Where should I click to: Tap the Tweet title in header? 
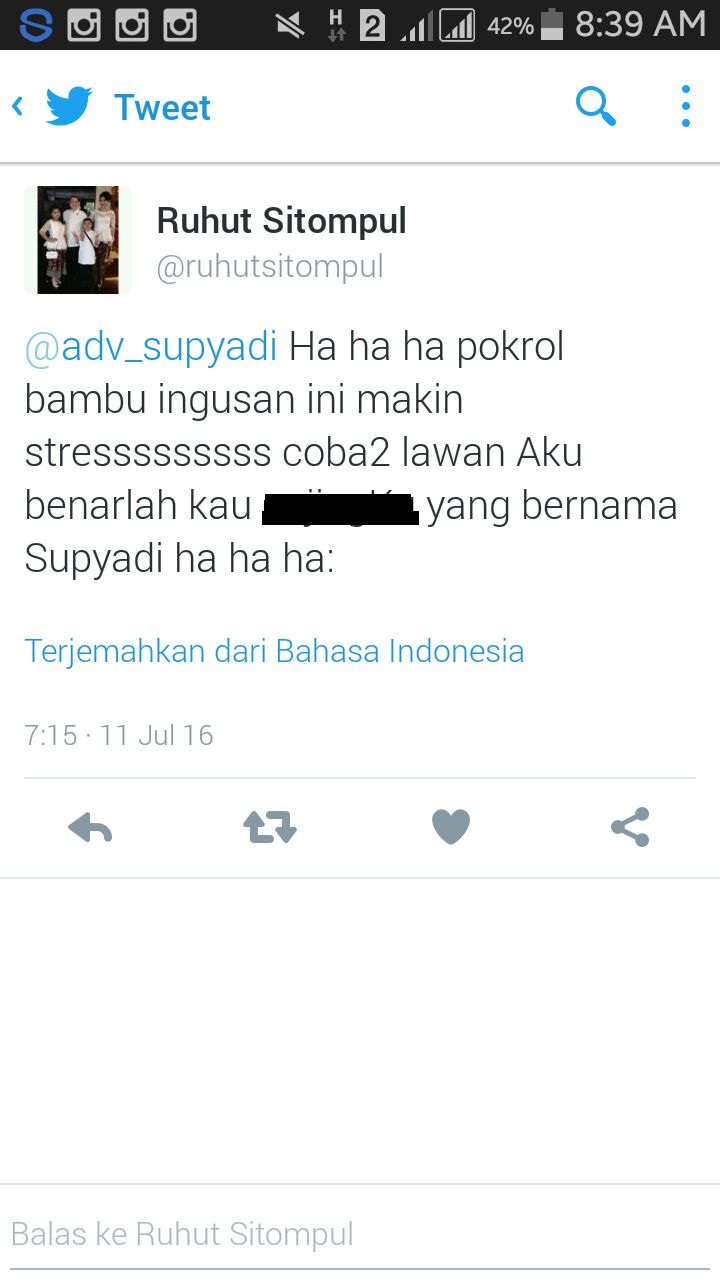tap(162, 107)
